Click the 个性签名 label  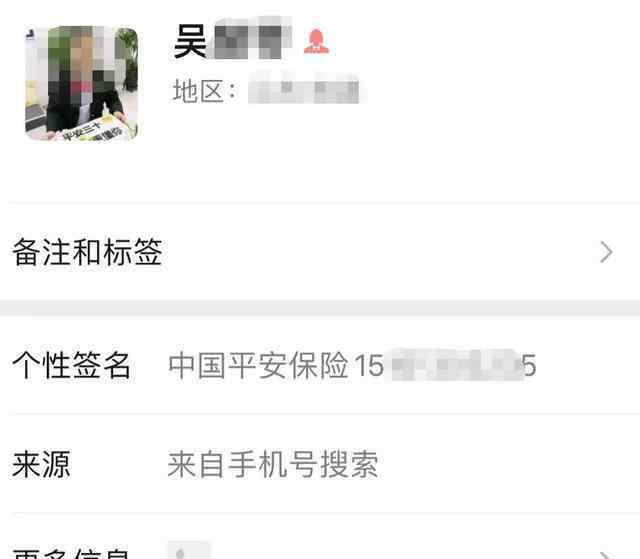[x=71, y=365]
